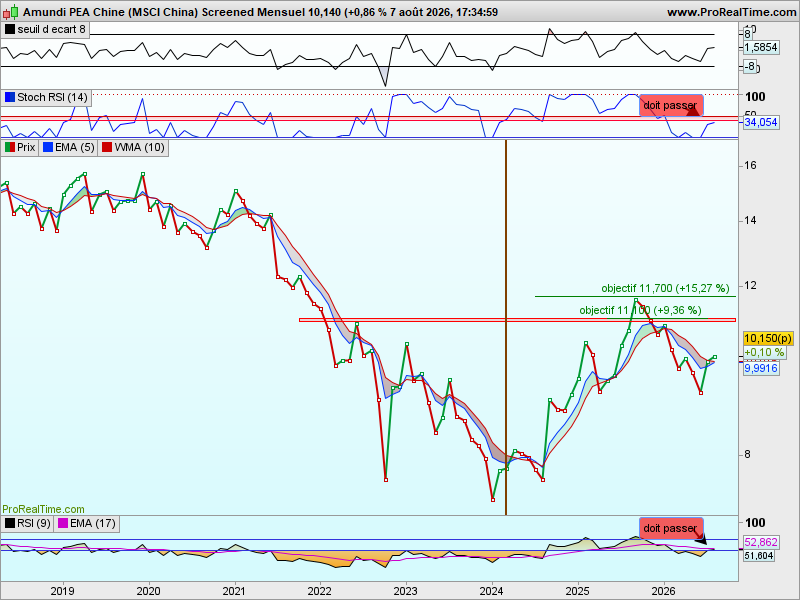Click the 51,604 RSI value tag
The height and width of the screenshot is (600, 800).
[x=759, y=556]
